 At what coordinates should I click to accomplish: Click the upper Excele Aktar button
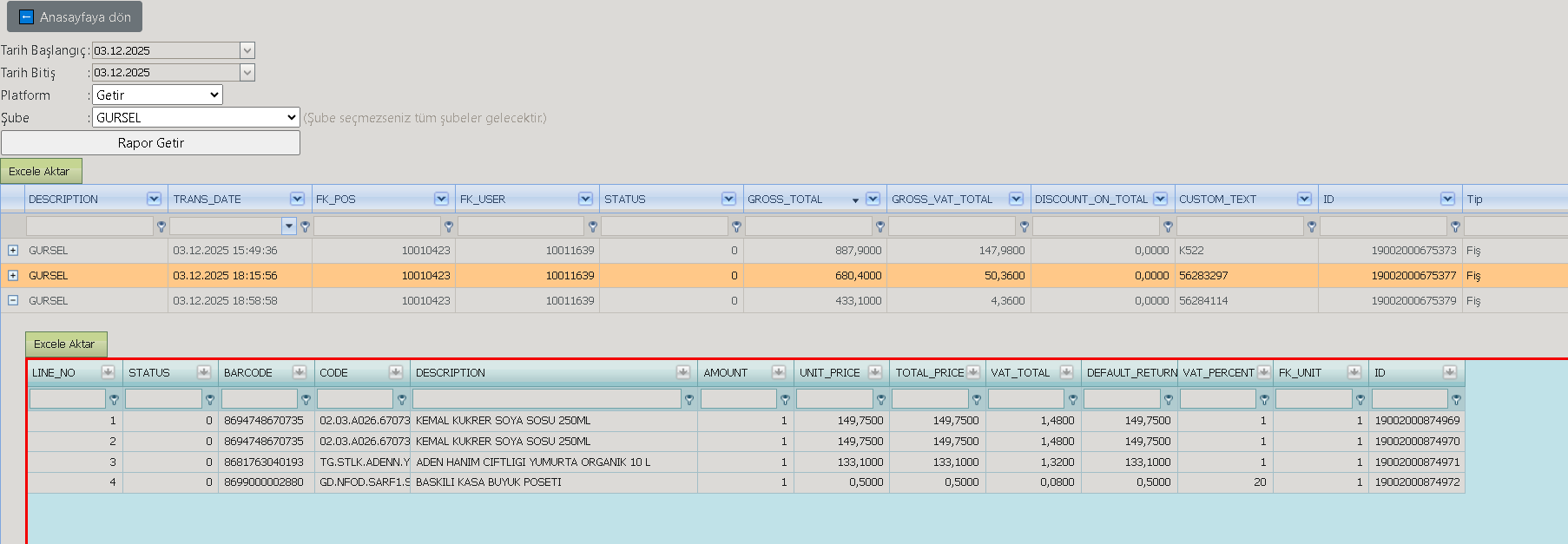(41, 171)
